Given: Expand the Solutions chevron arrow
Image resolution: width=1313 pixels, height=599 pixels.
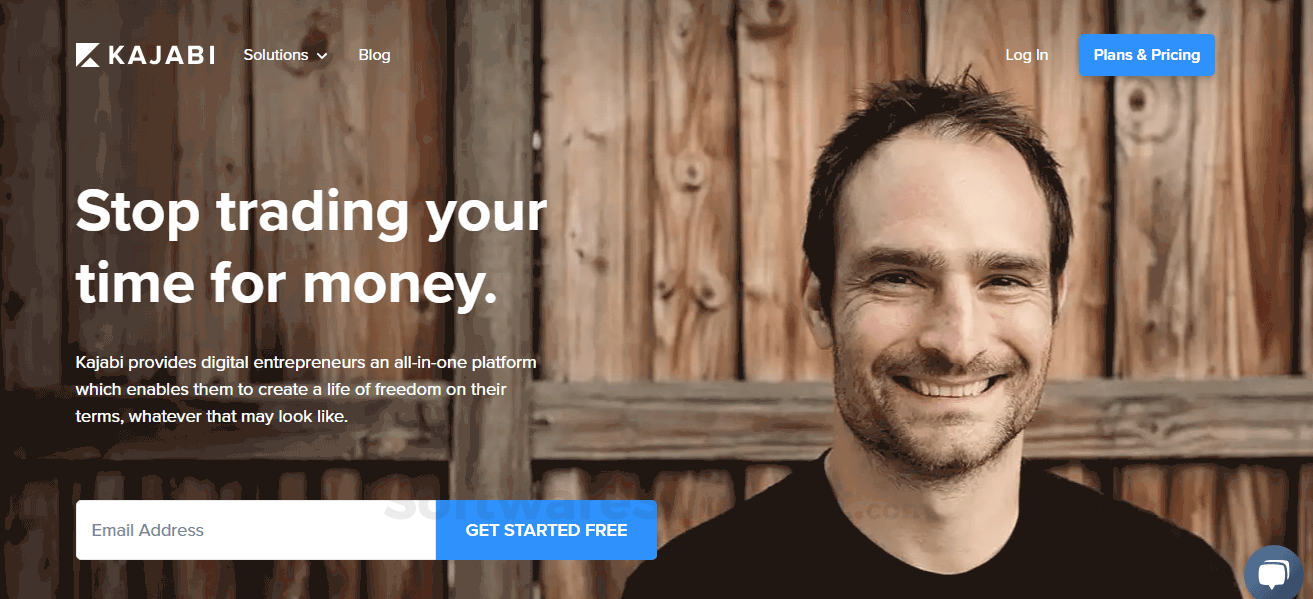Looking at the screenshot, I should tap(322, 56).
